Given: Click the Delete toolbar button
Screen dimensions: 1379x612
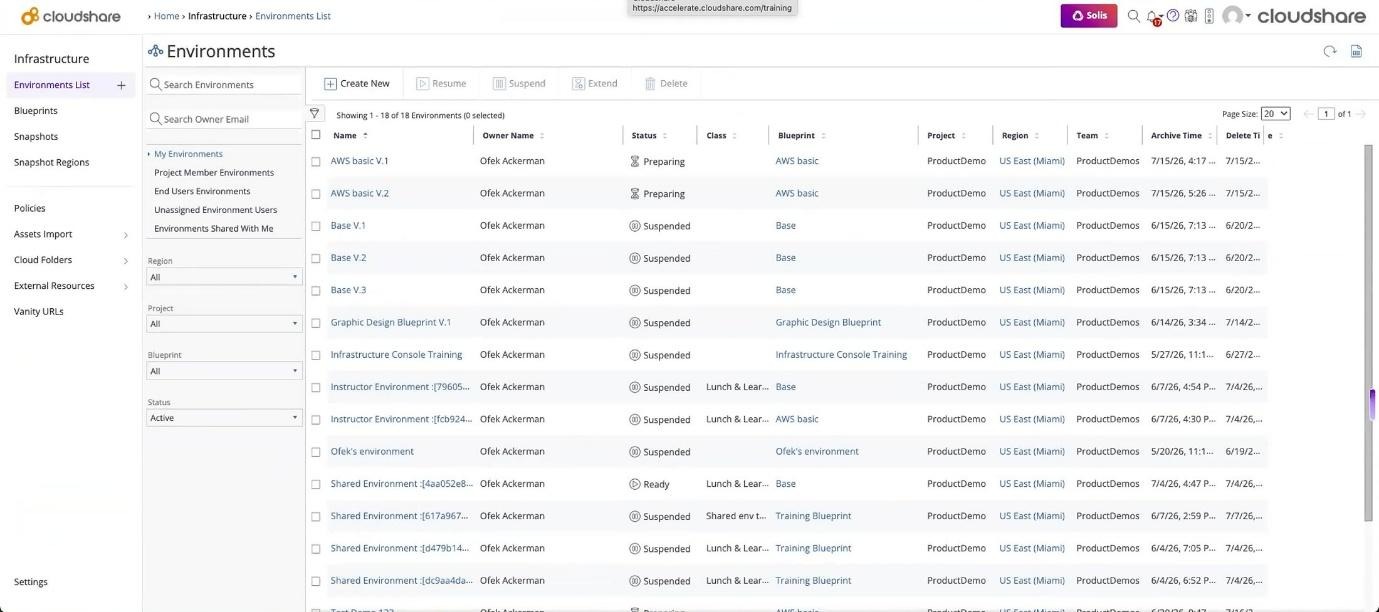Looking at the screenshot, I should point(666,84).
